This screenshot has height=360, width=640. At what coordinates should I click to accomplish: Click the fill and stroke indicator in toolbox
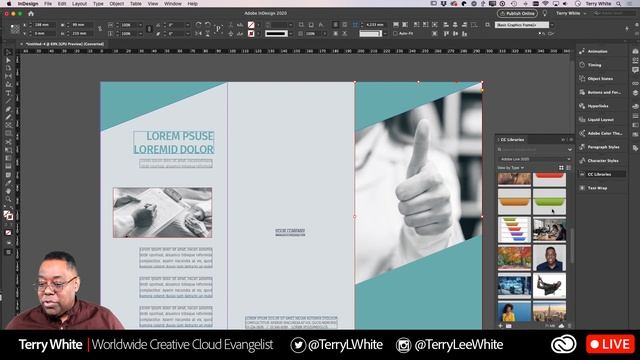pos(8,215)
